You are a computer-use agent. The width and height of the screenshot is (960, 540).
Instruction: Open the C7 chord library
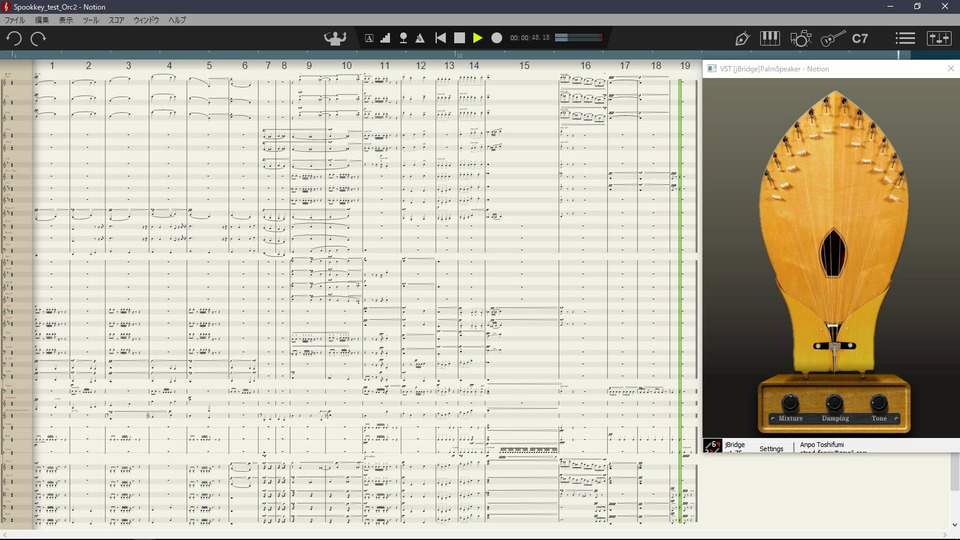point(860,38)
